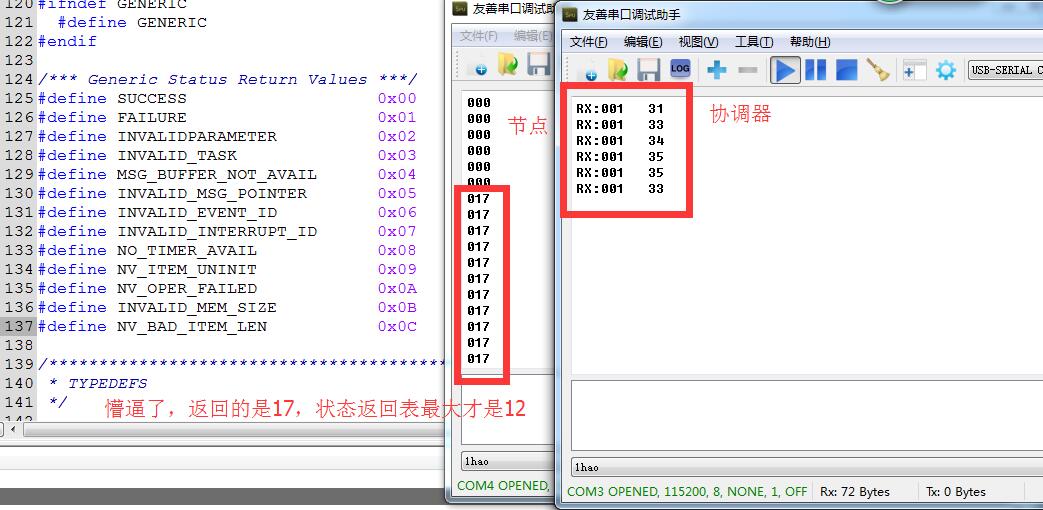Click the add window panel icon
The height and width of the screenshot is (510, 1043).
pos(915,69)
